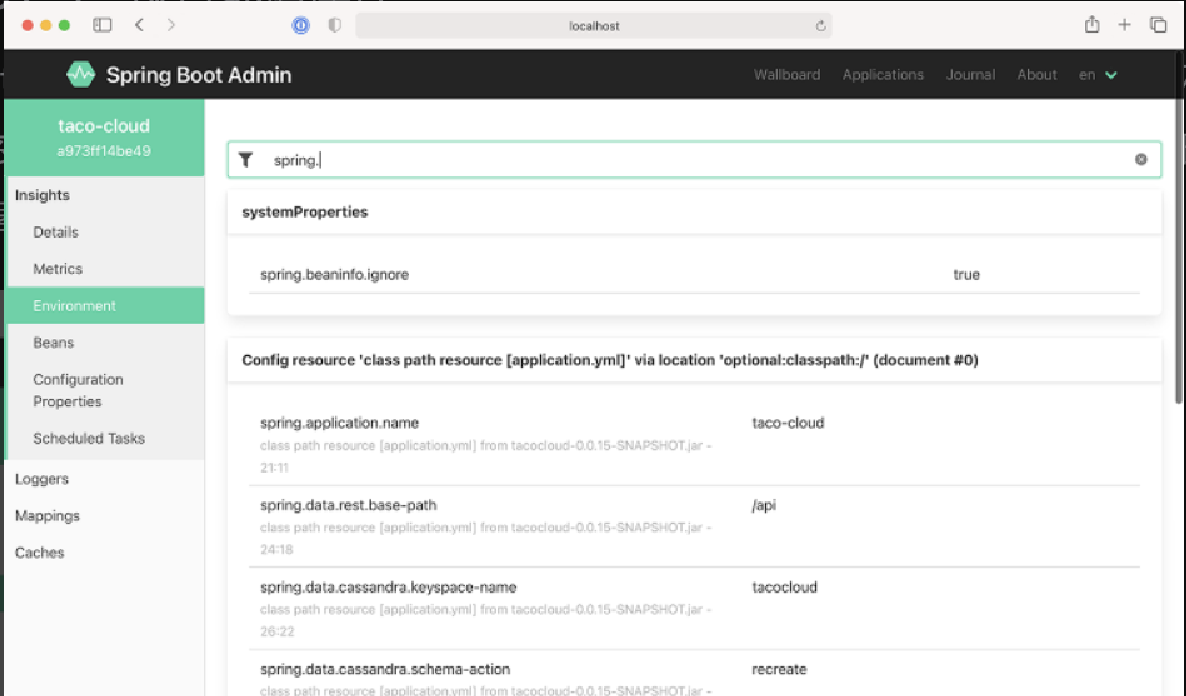Open Loggers in the sidebar

tap(42, 479)
